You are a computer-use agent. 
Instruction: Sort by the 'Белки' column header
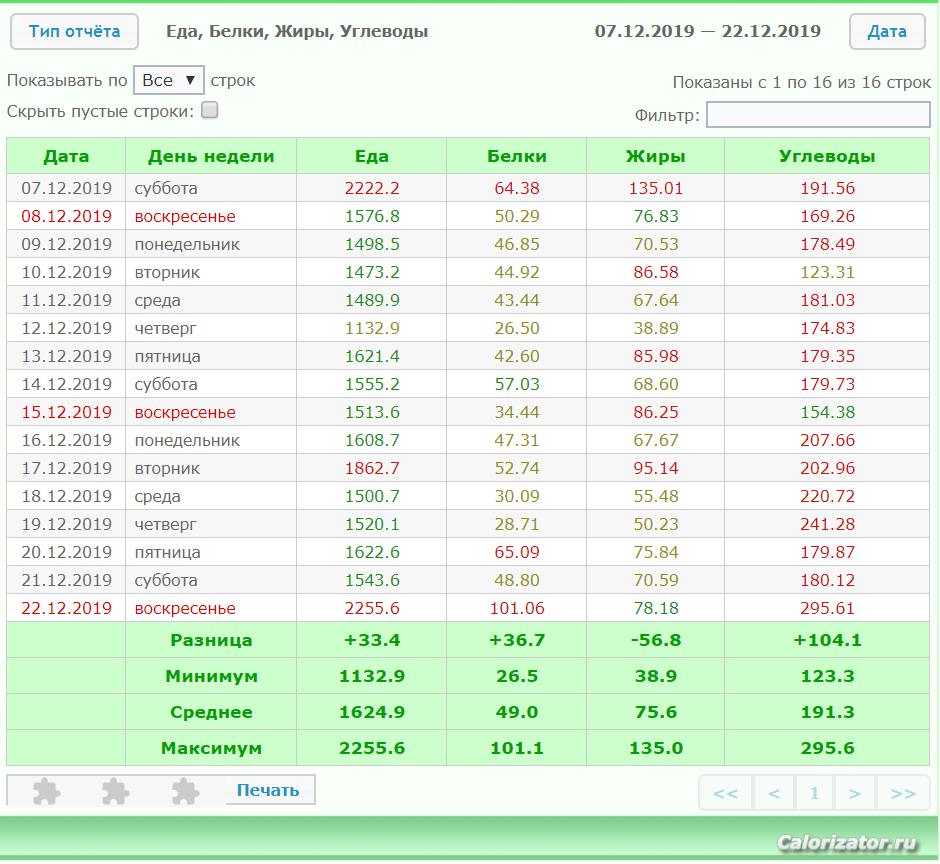[x=517, y=156]
